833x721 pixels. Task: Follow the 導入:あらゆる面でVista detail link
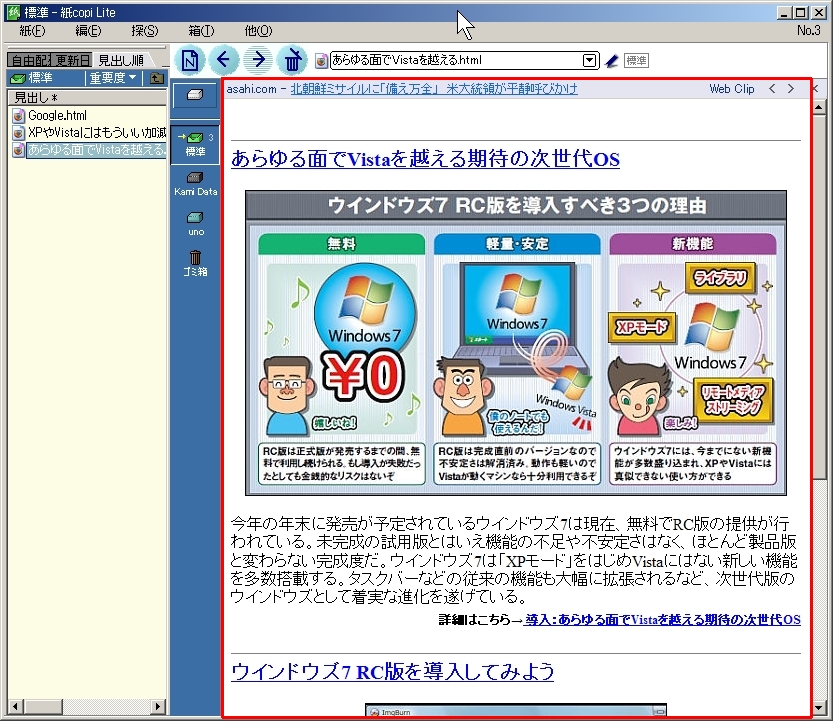662,620
